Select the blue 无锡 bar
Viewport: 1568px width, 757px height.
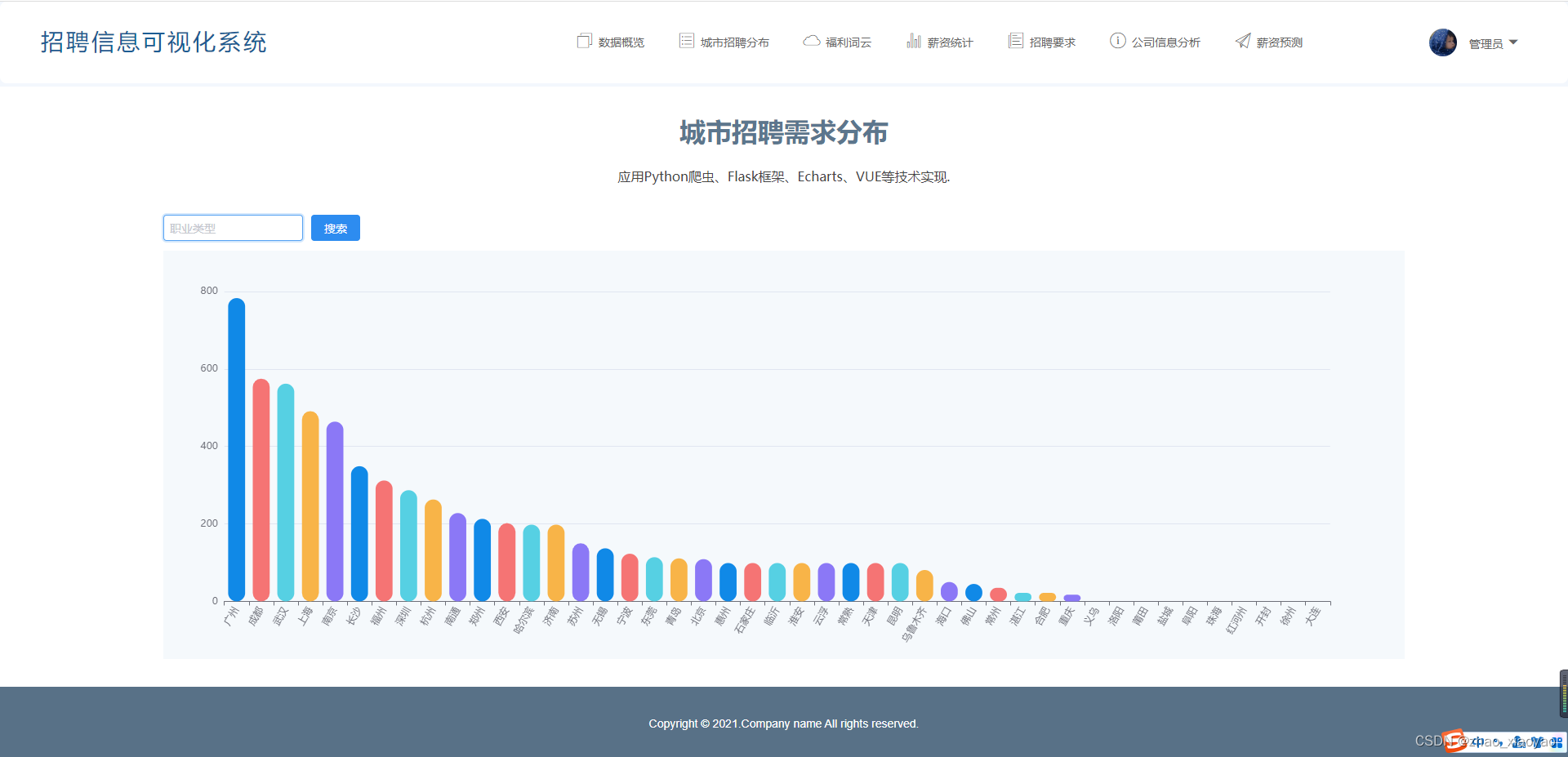click(605, 575)
